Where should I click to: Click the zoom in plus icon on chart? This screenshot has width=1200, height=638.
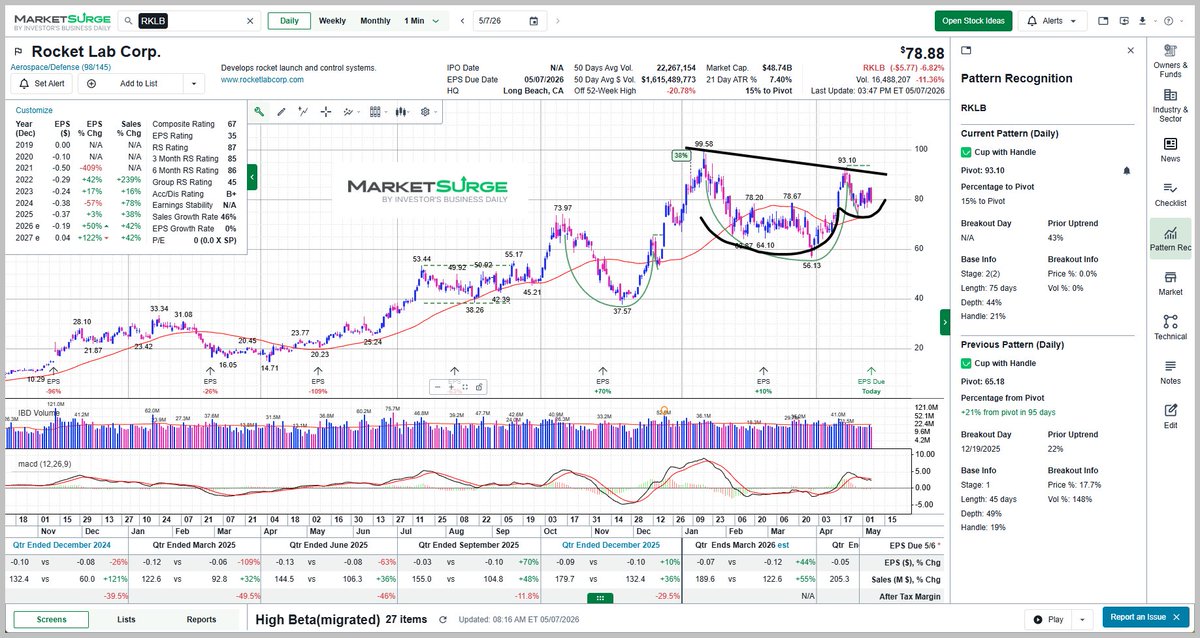pyautogui.click(x=451, y=387)
